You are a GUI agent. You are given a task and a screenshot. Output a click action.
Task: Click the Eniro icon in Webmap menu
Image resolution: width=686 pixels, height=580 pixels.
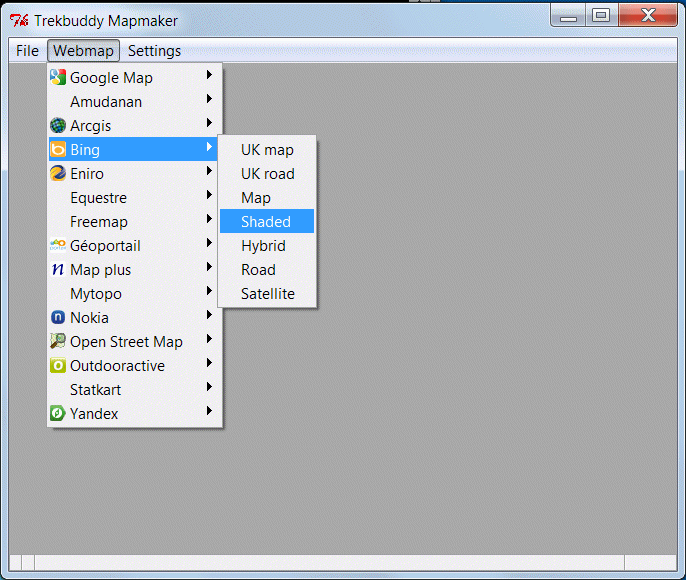(x=58, y=174)
